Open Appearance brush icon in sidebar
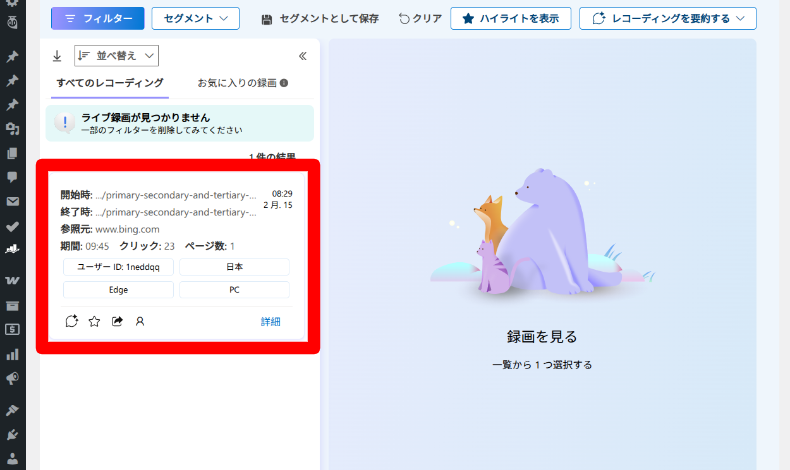Viewport: 790px width, 470px height. (x=12, y=410)
